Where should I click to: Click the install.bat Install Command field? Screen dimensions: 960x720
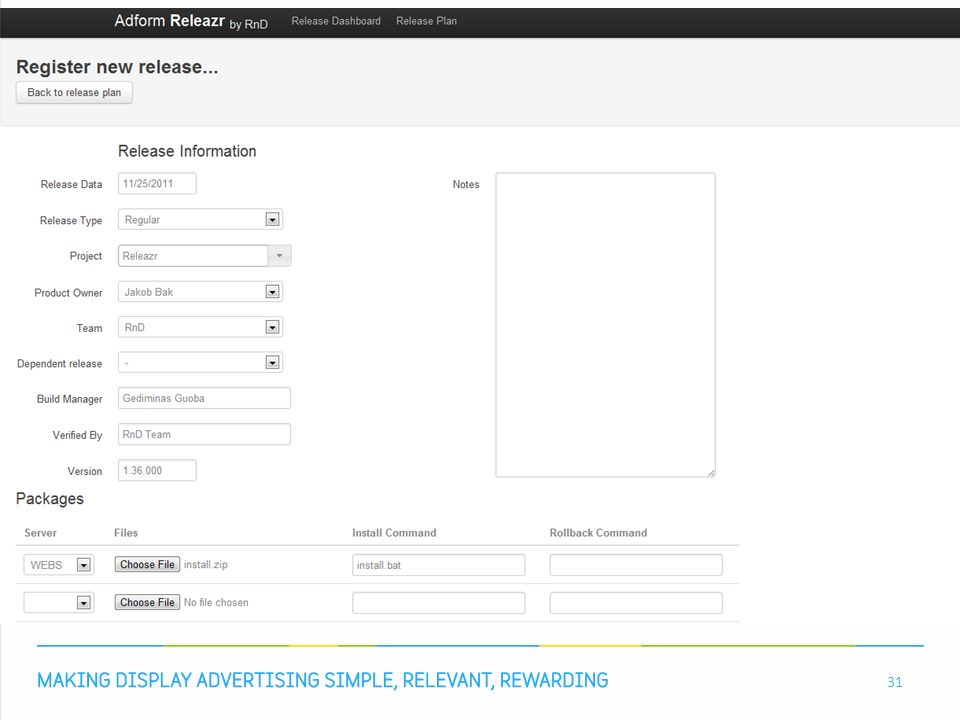pyautogui.click(x=439, y=565)
